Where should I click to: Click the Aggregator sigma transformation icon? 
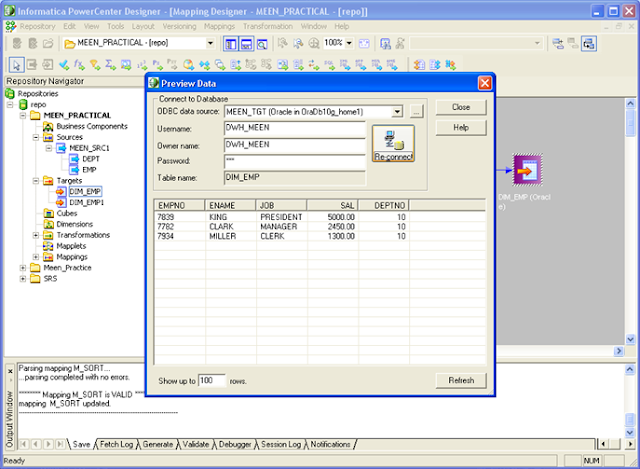(x=111, y=64)
